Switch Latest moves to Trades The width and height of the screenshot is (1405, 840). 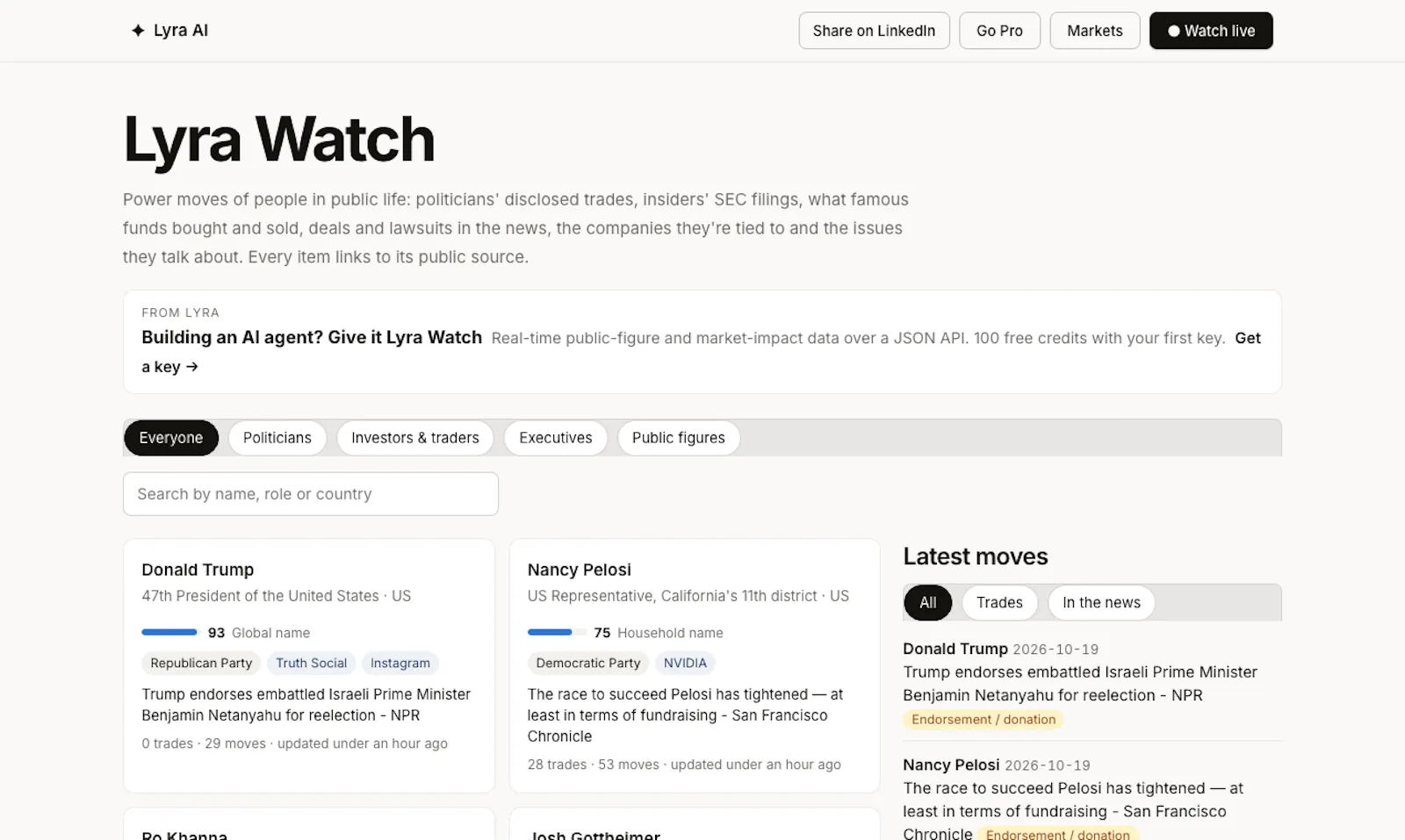999,603
